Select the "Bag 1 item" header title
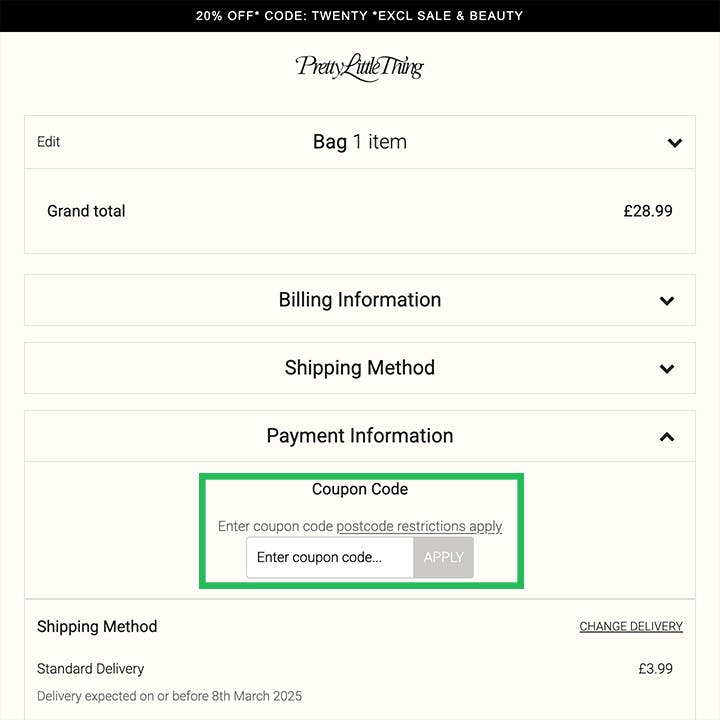 (x=359, y=142)
